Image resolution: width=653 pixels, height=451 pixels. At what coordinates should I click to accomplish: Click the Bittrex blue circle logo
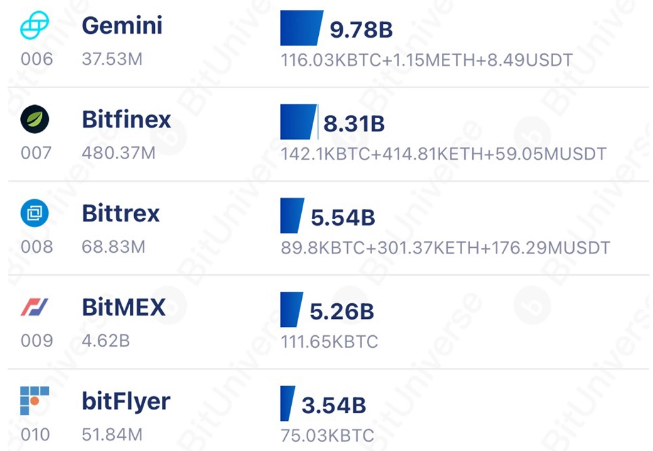[x=35, y=213]
